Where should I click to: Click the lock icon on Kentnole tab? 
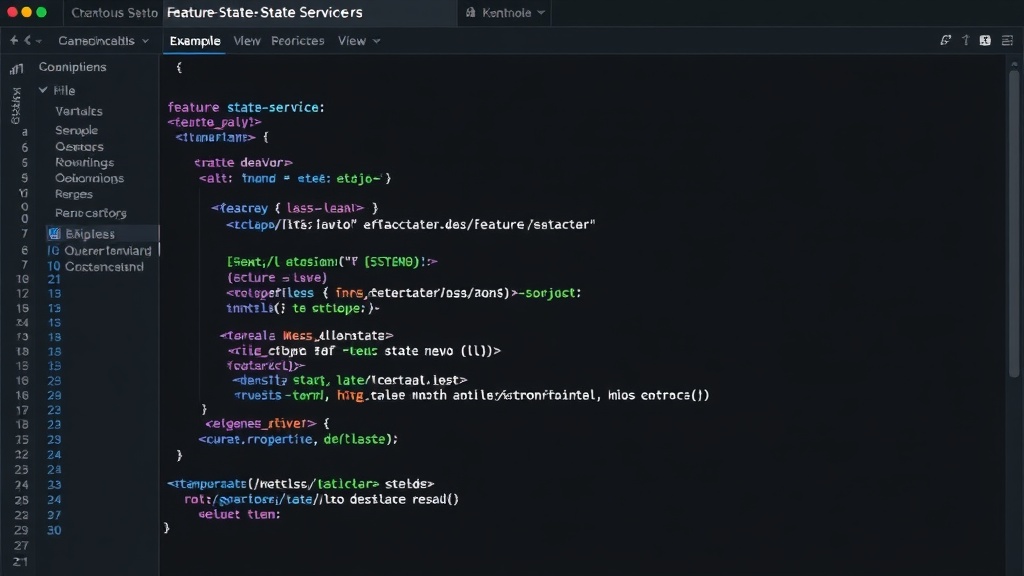coord(470,12)
